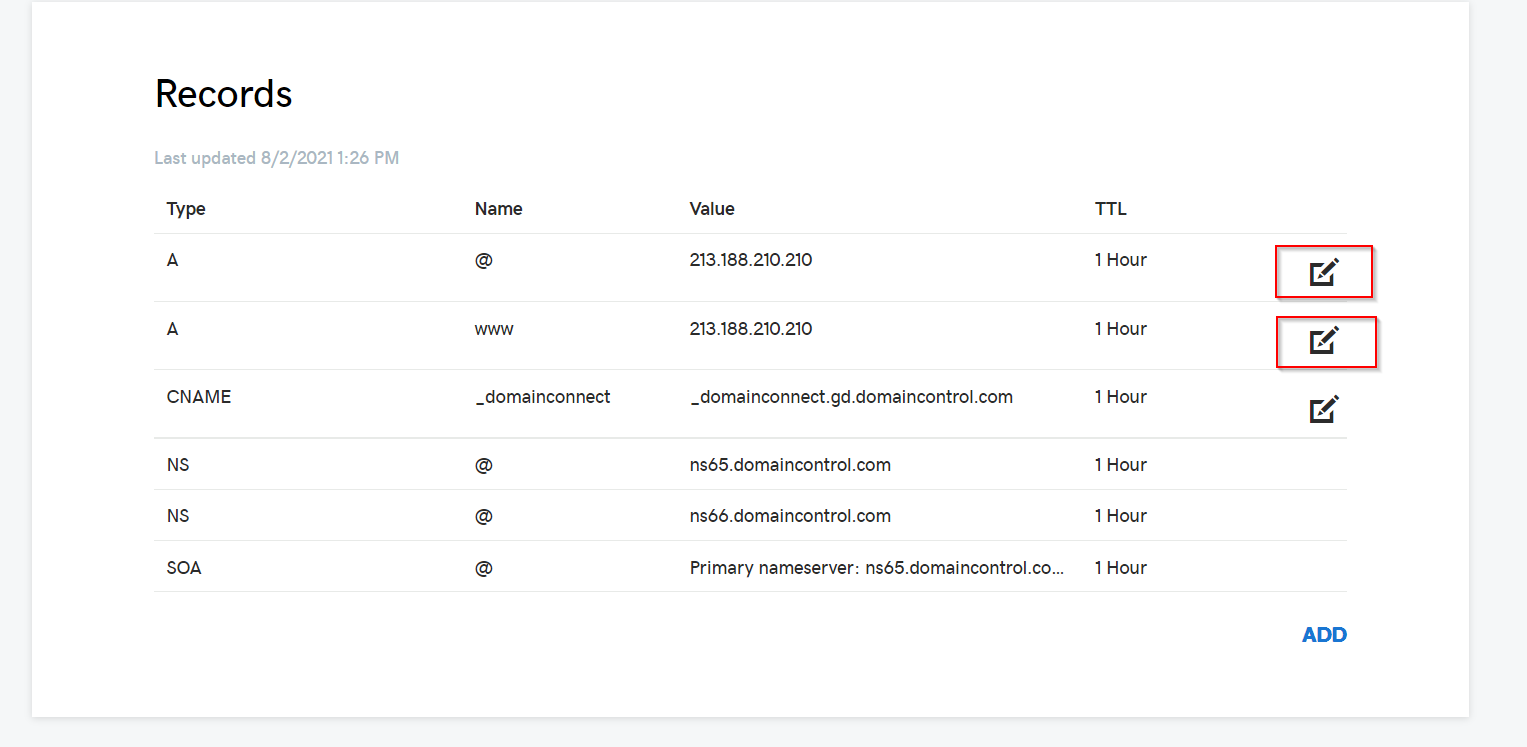The height and width of the screenshot is (747, 1527).
Task: Click the ns65.domaincontrol.com NS value
Action: pos(790,465)
